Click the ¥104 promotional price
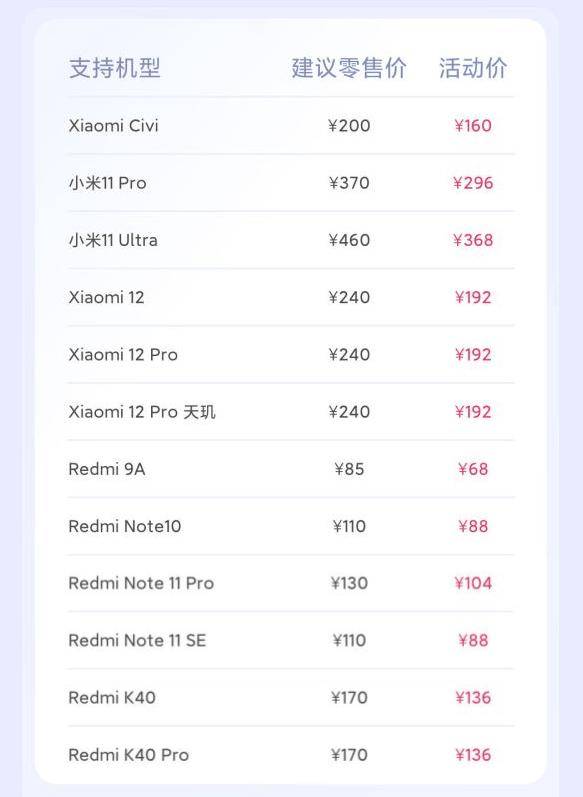The width and height of the screenshot is (583, 797). [473, 583]
